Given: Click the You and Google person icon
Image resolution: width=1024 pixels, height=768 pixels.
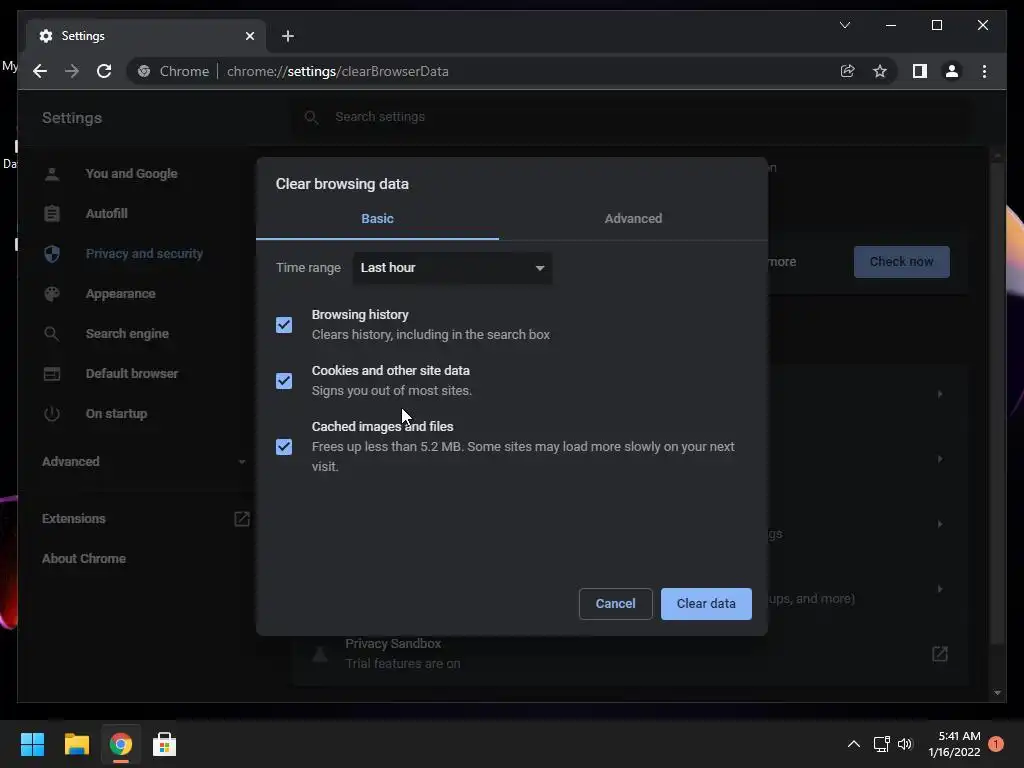Looking at the screenshot, I should coord(52,174).
